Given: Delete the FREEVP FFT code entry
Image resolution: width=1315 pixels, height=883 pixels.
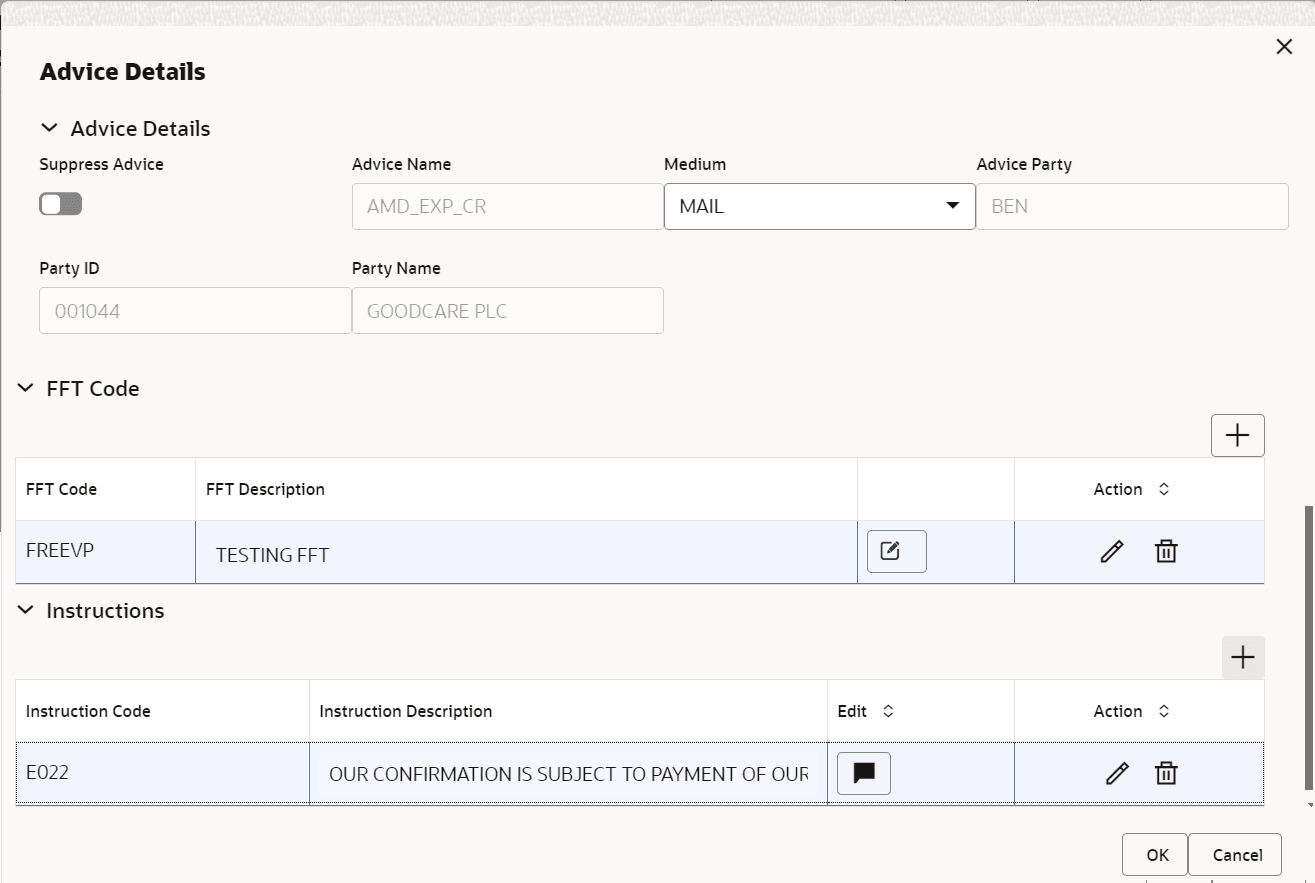Looking at the screenshot, I should click(x=1165, y=551).
